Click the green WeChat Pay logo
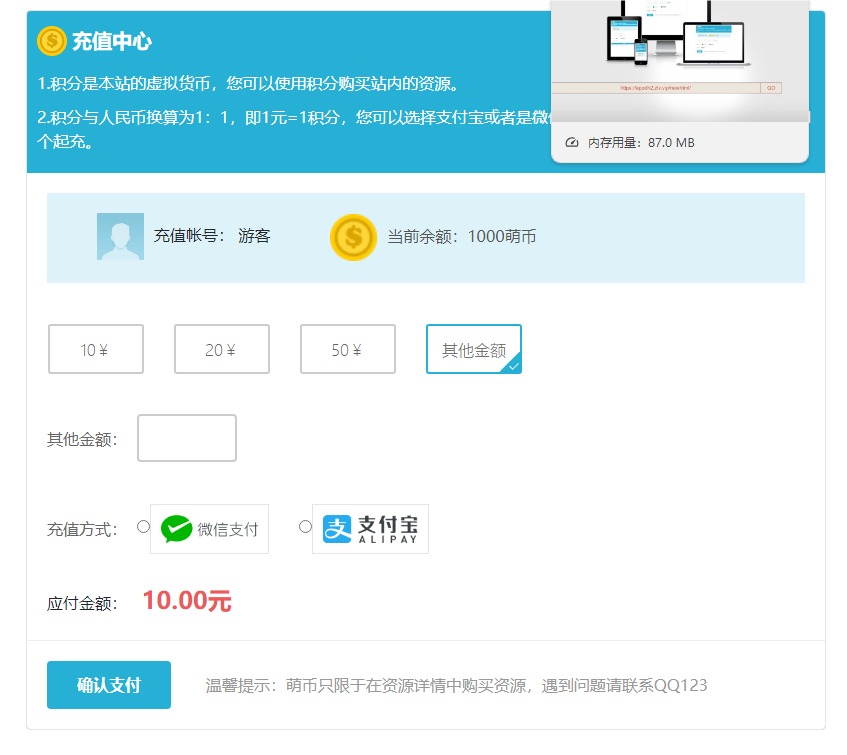 177,529
